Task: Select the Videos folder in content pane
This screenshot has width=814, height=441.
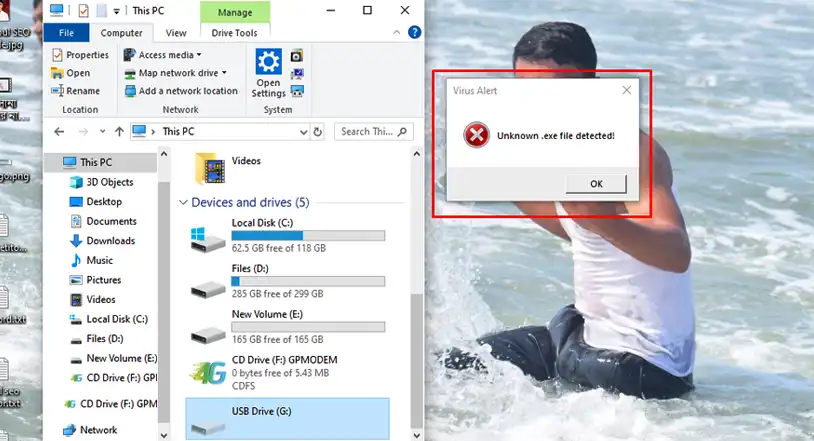Action: click(228, 168)
